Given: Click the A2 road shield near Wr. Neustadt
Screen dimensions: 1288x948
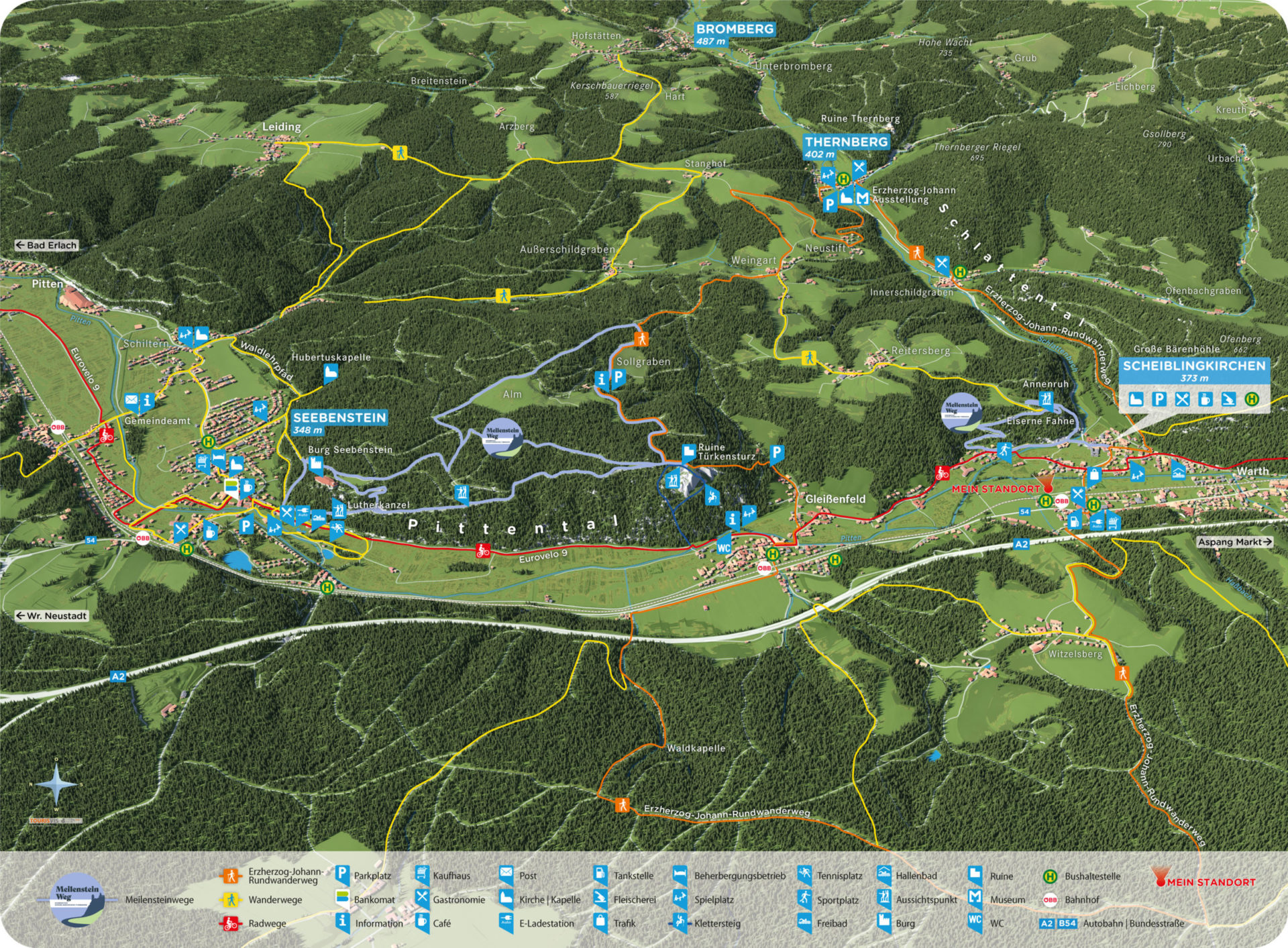Looking at the screenshot, I should point(118,677).
